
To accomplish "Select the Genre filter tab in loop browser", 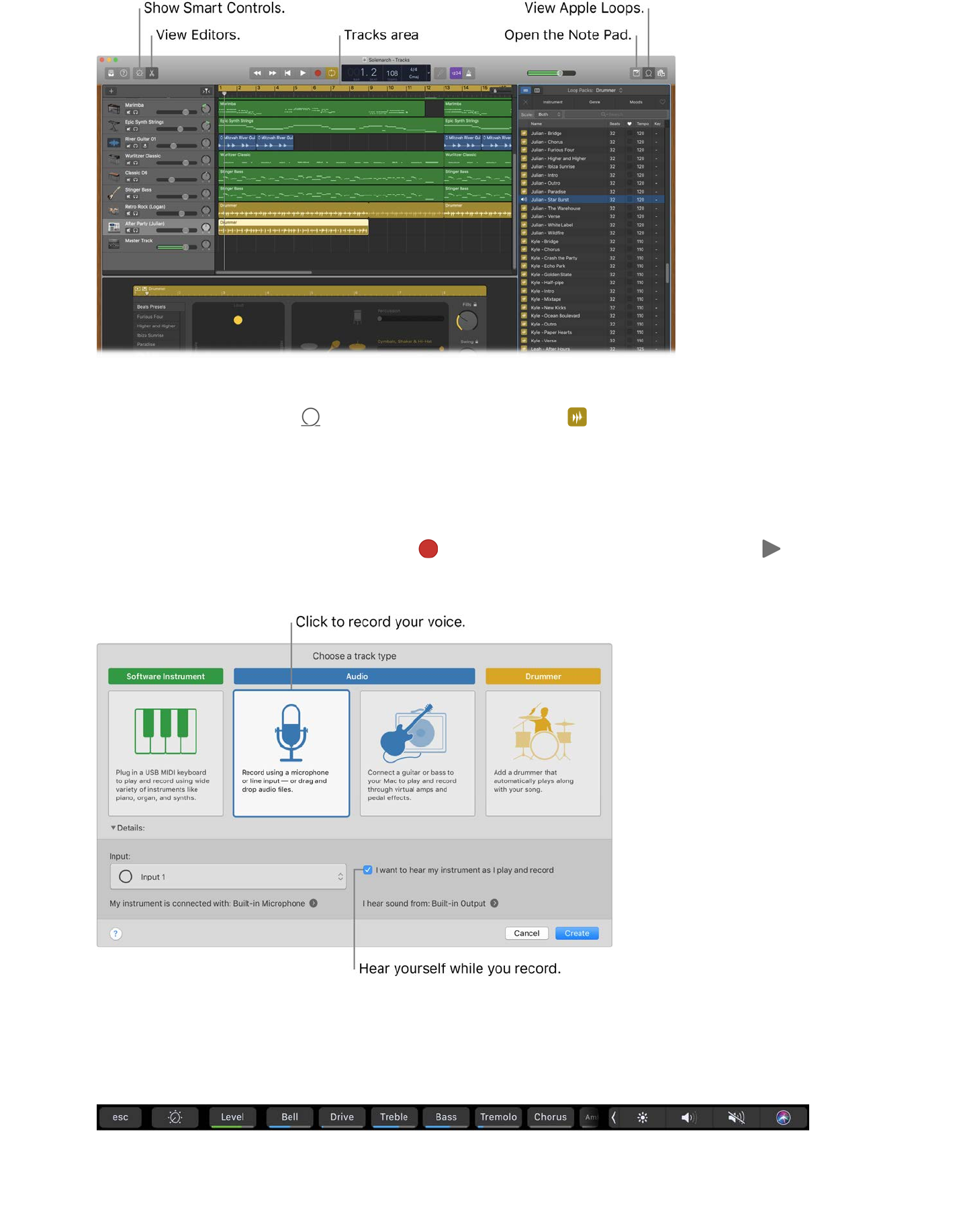I will (x=594, y=102).
